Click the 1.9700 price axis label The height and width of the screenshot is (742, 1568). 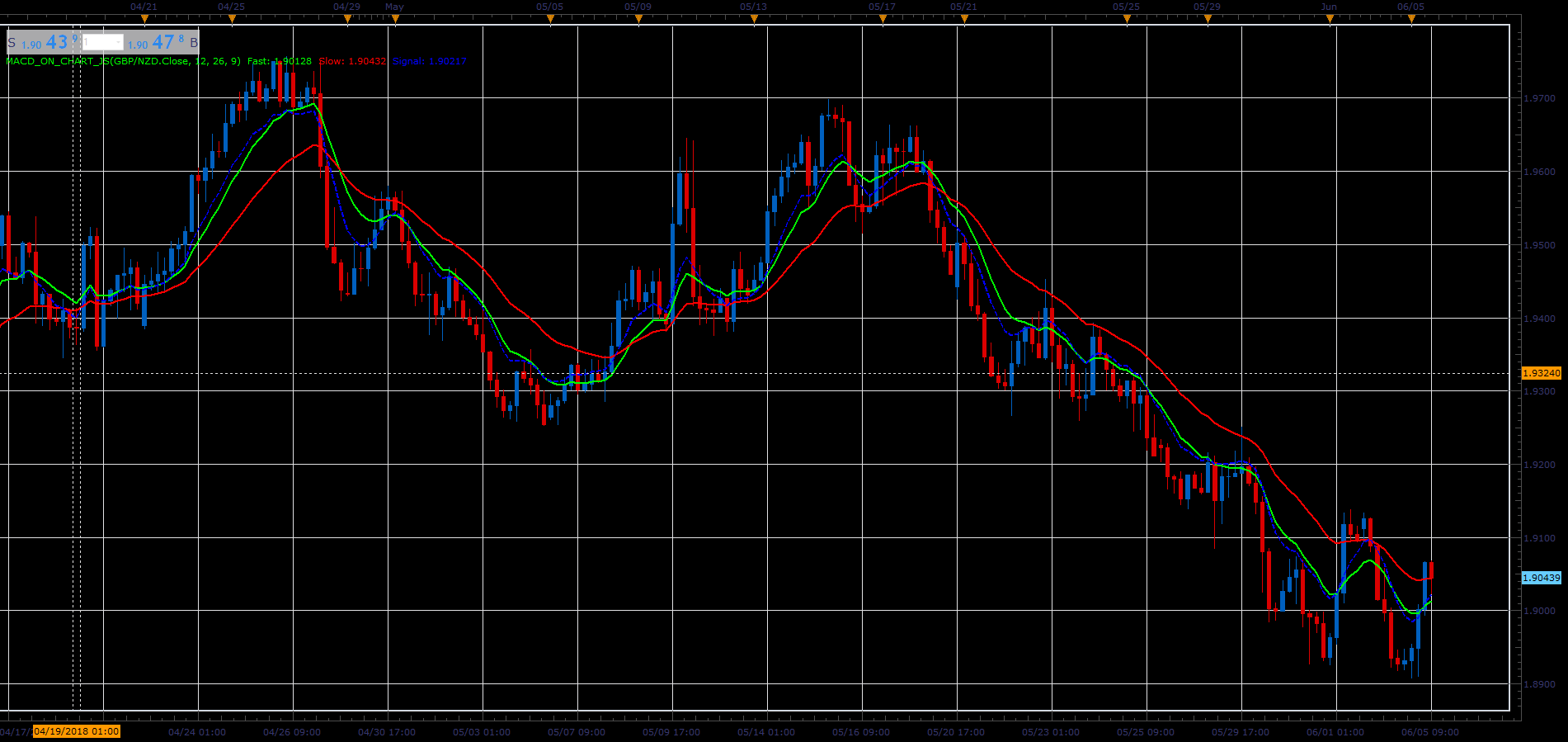pyautogui.click(x=1539, y=98)
